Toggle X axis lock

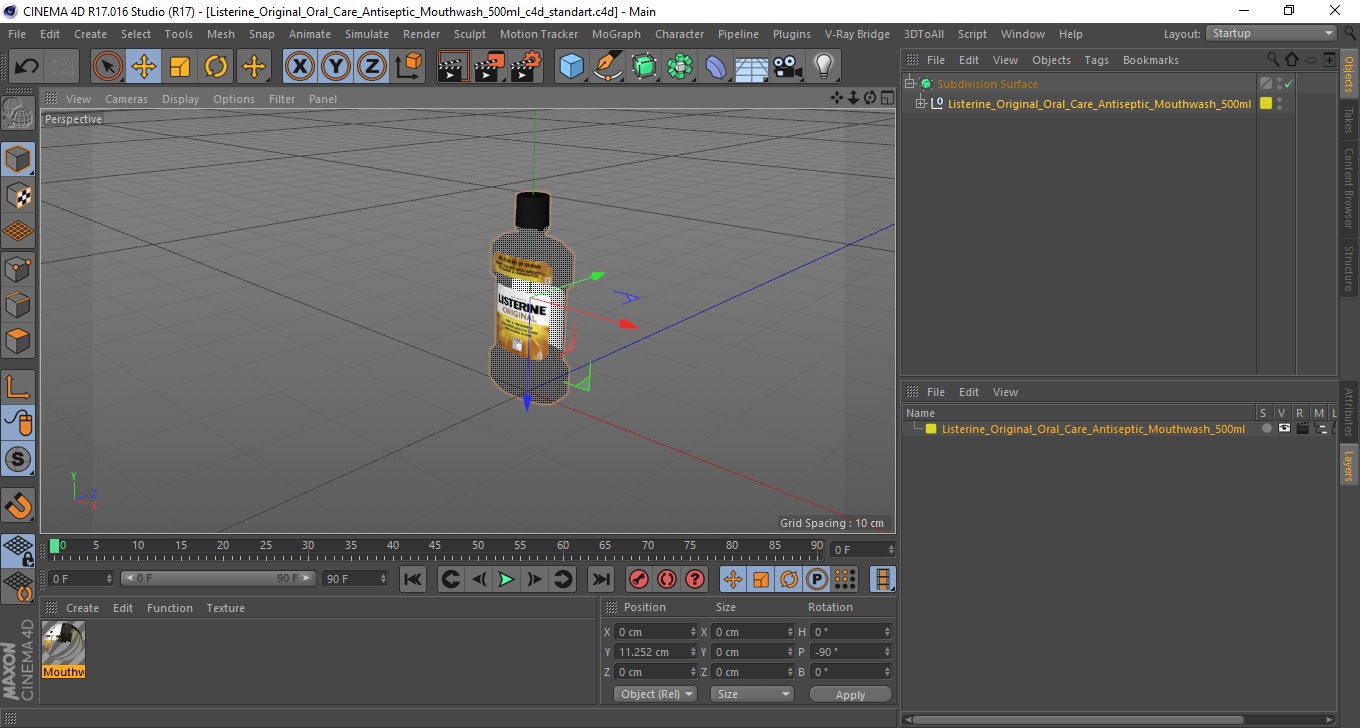300,67
